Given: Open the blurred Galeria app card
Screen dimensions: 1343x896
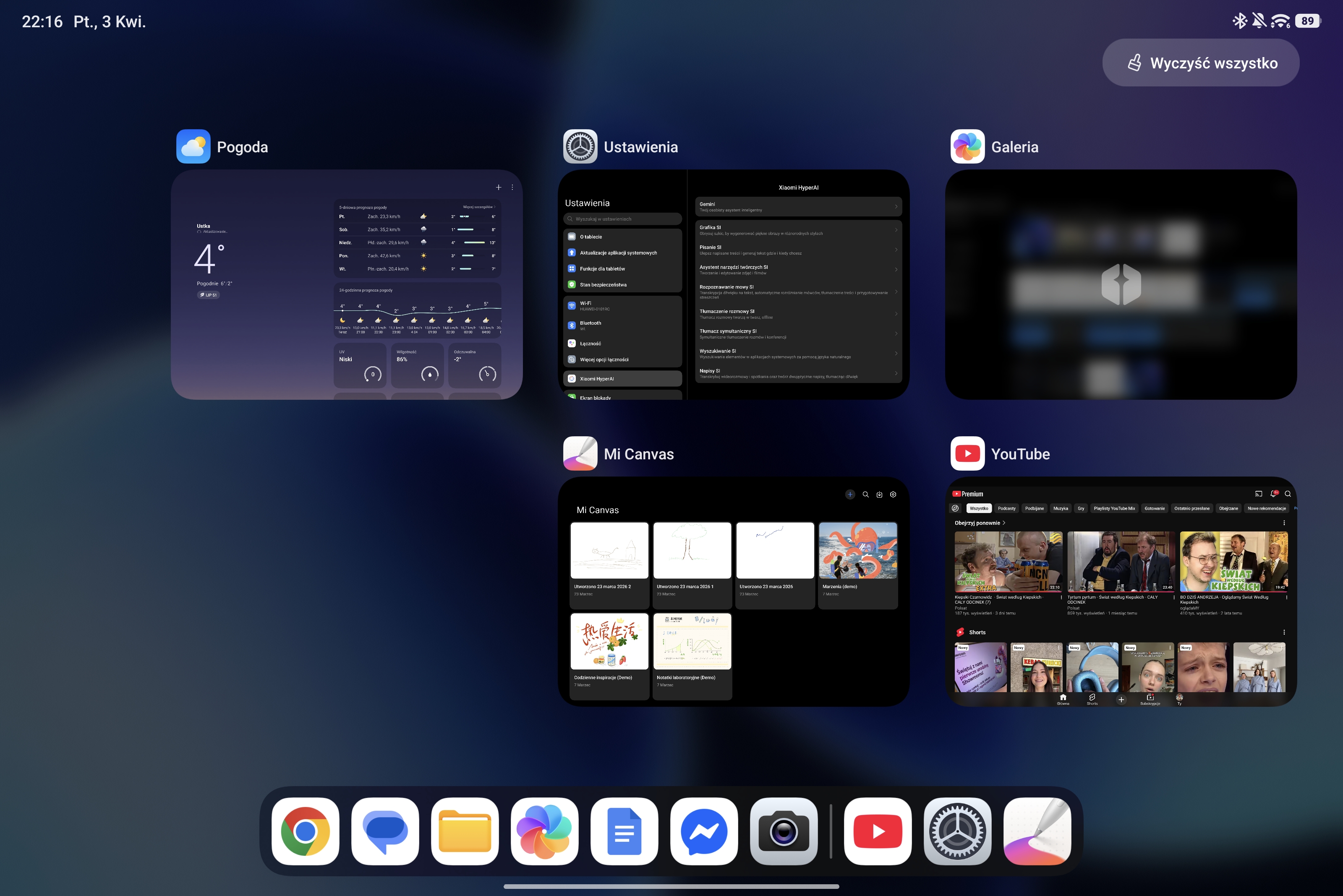Looking at the screenshot, I should (x=1121, y=284).
